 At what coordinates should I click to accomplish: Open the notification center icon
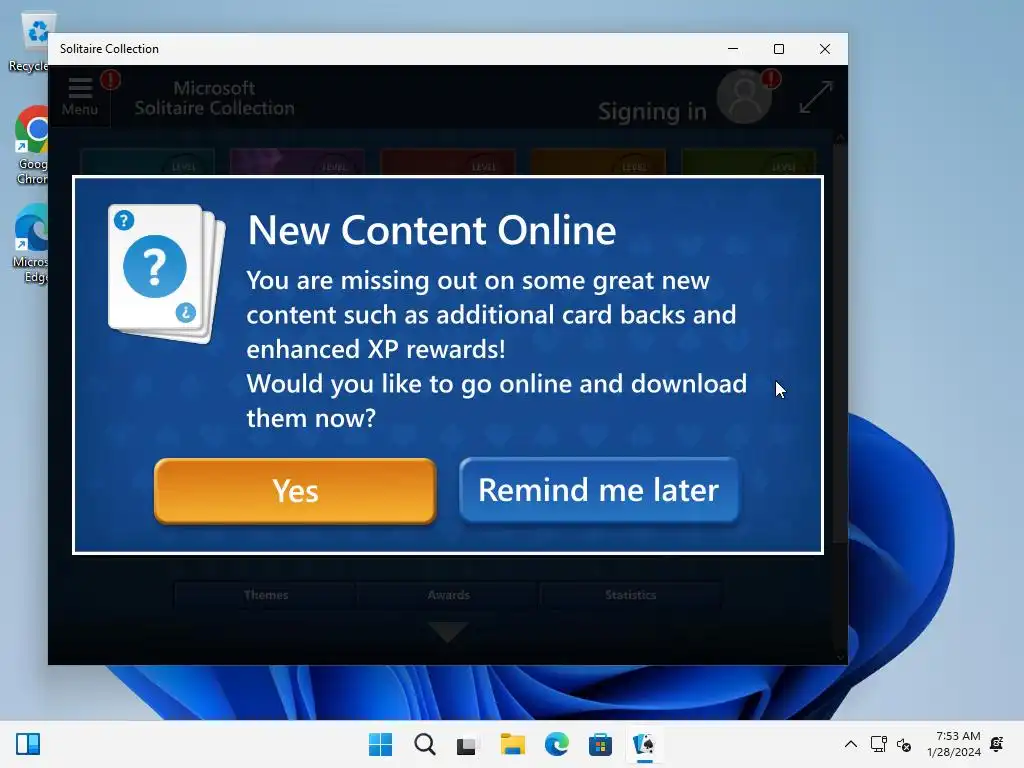click(x=997, y=744)
